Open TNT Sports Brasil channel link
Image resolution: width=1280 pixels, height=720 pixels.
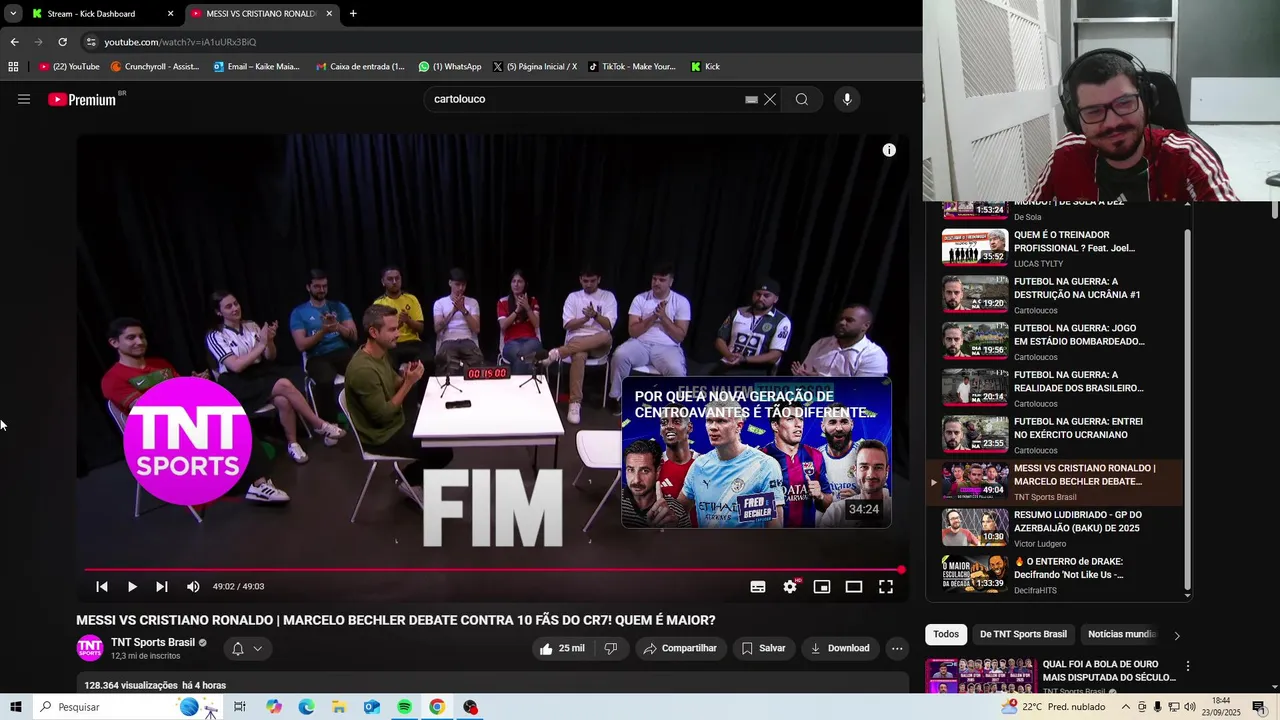click(153, 642)
